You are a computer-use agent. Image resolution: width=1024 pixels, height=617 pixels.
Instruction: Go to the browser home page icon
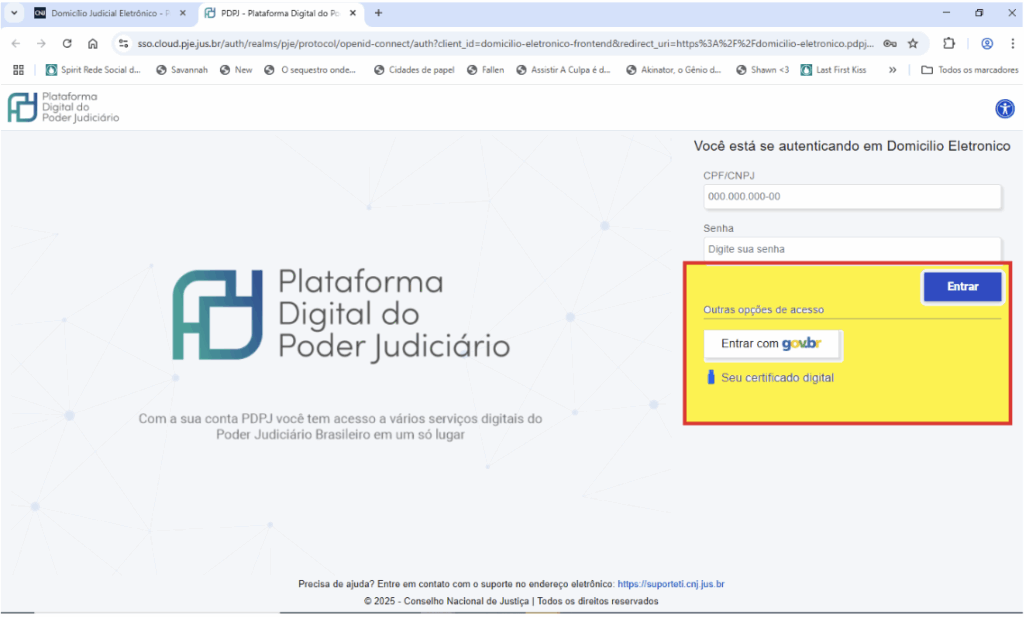point(92,44)
